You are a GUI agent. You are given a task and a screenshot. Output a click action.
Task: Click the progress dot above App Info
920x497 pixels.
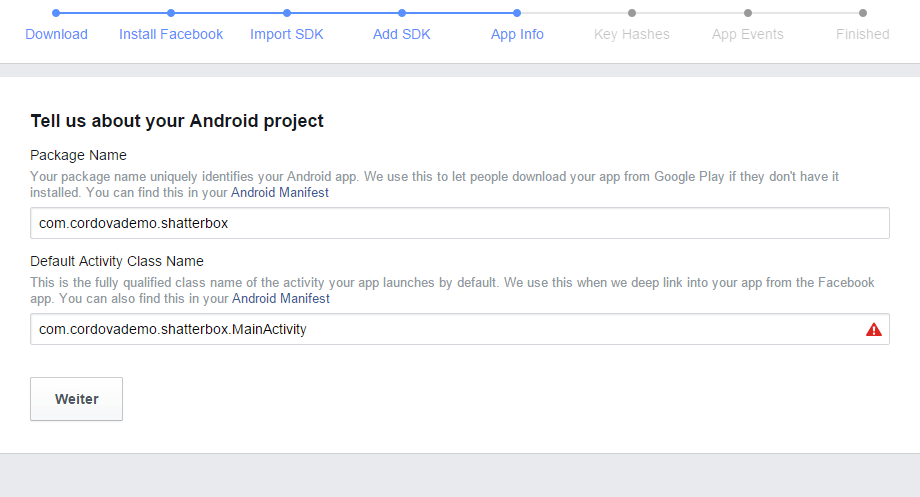pos(517,13)
